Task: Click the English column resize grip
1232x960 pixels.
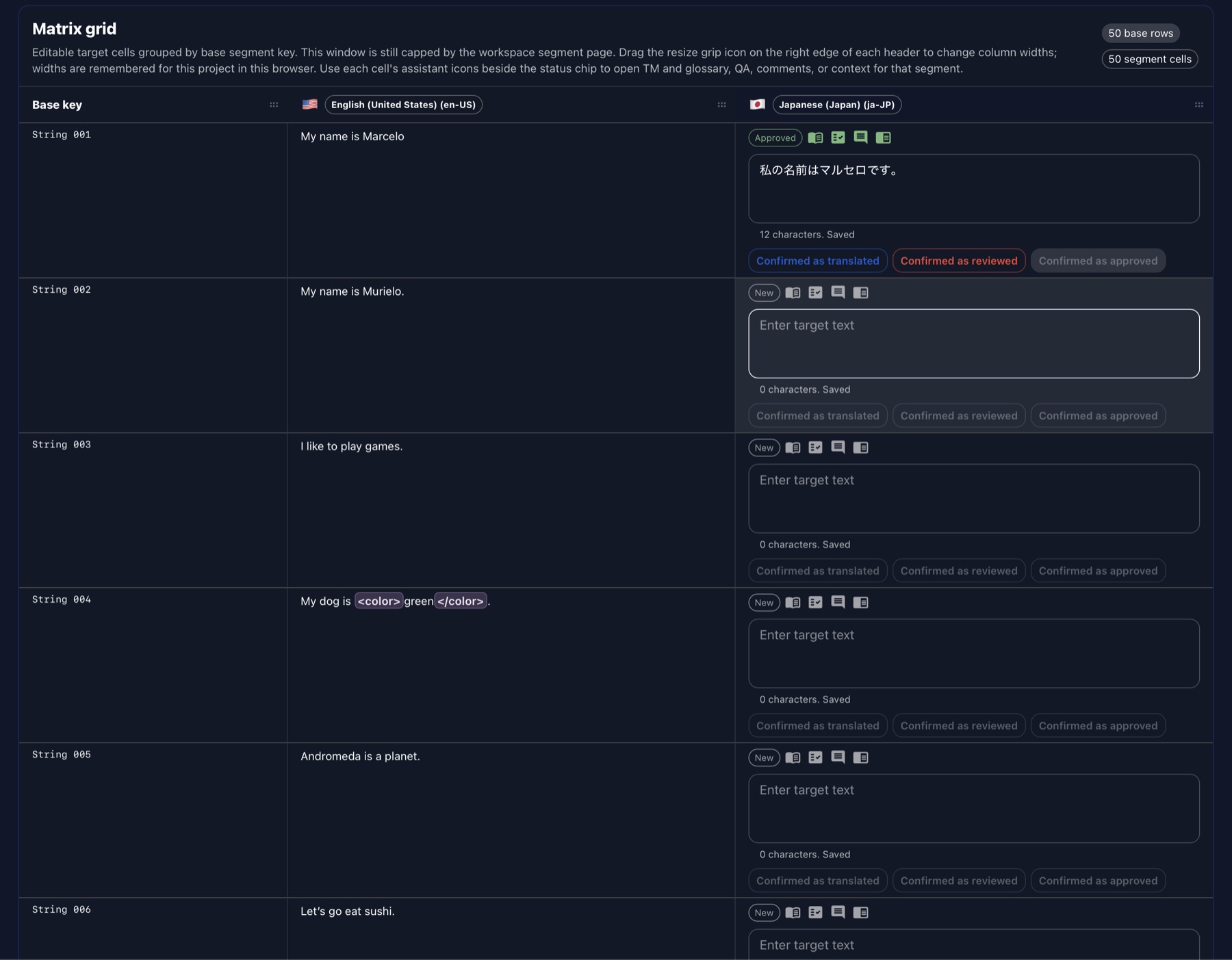Action: coord(721,105)
